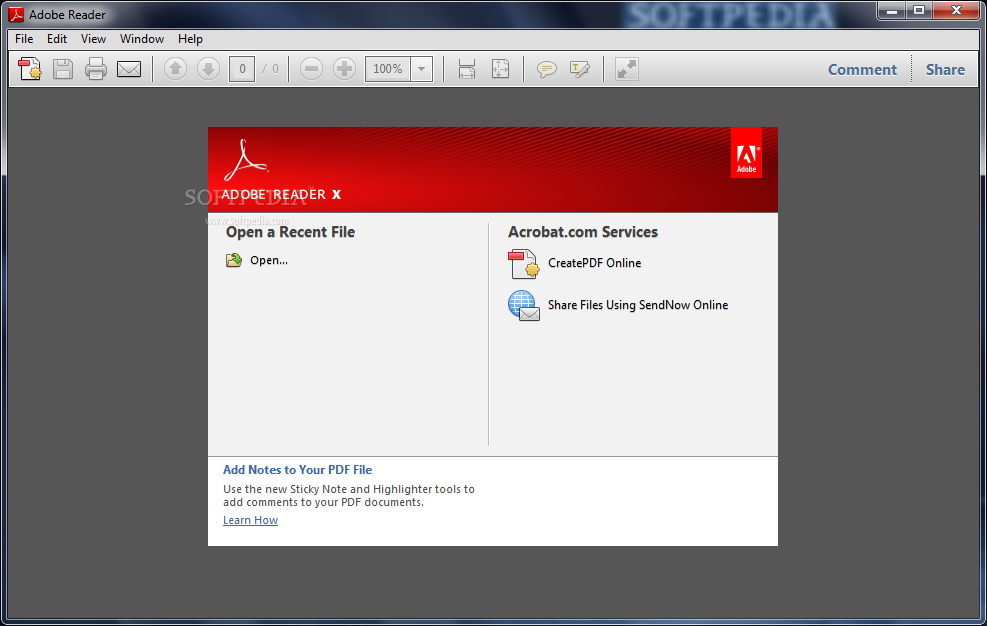987x626 pixels.
Task: Click Open under Open a Recent File
Action: click(267, 260)
